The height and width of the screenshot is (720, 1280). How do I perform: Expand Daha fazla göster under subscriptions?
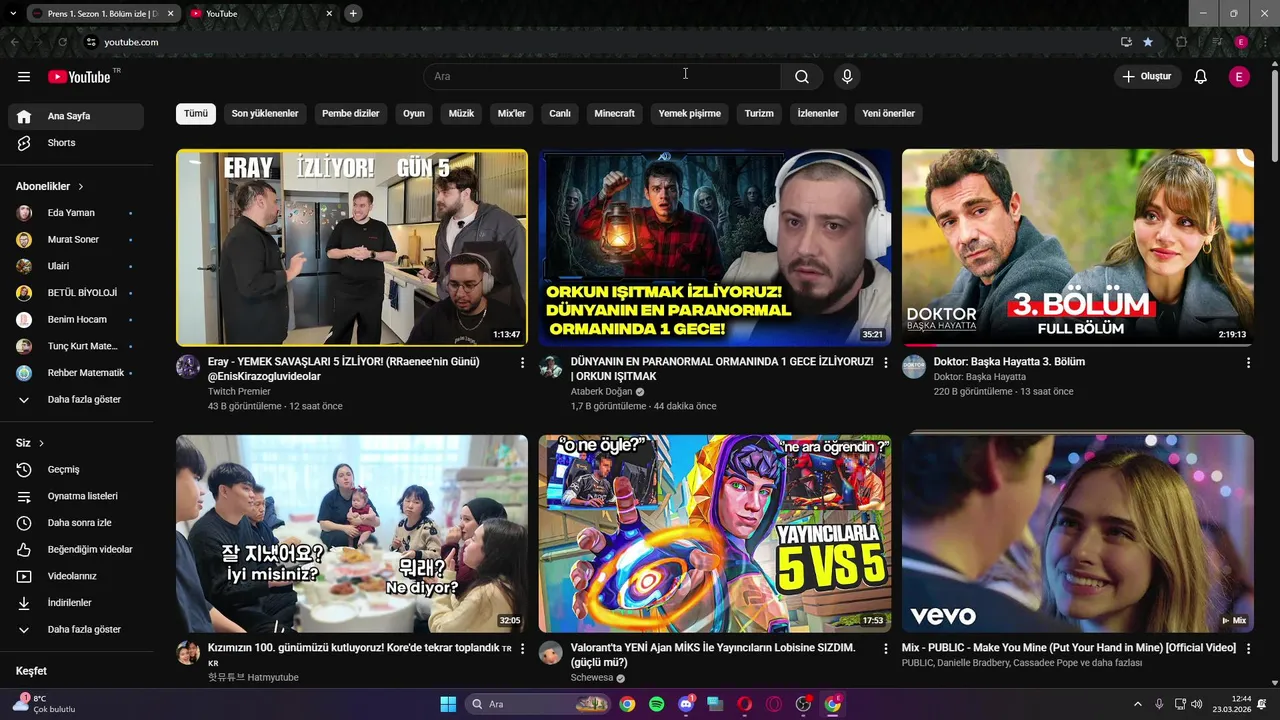coord(76,399)
